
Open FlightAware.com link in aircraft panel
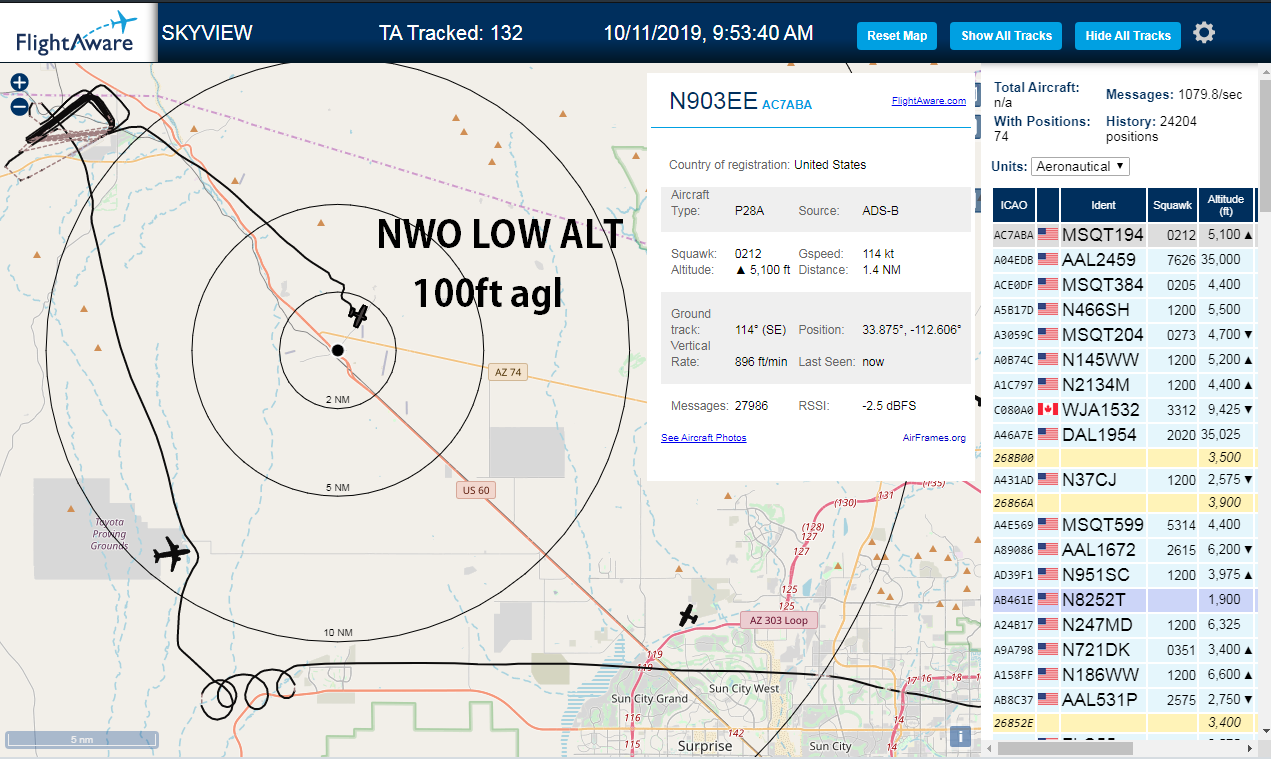point(929,100)
